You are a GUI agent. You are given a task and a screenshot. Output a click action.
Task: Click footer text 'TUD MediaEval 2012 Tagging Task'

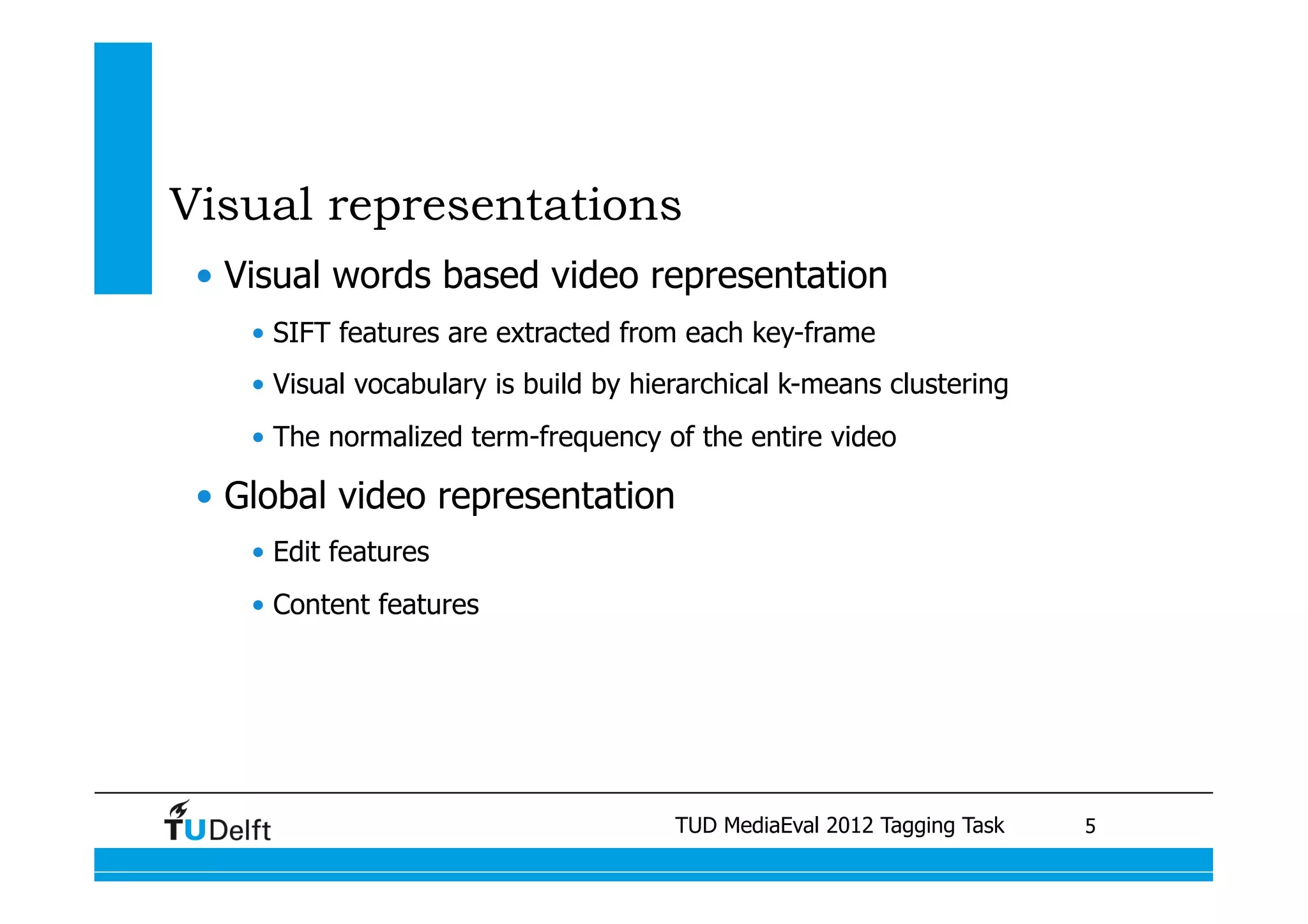point(839,826)
